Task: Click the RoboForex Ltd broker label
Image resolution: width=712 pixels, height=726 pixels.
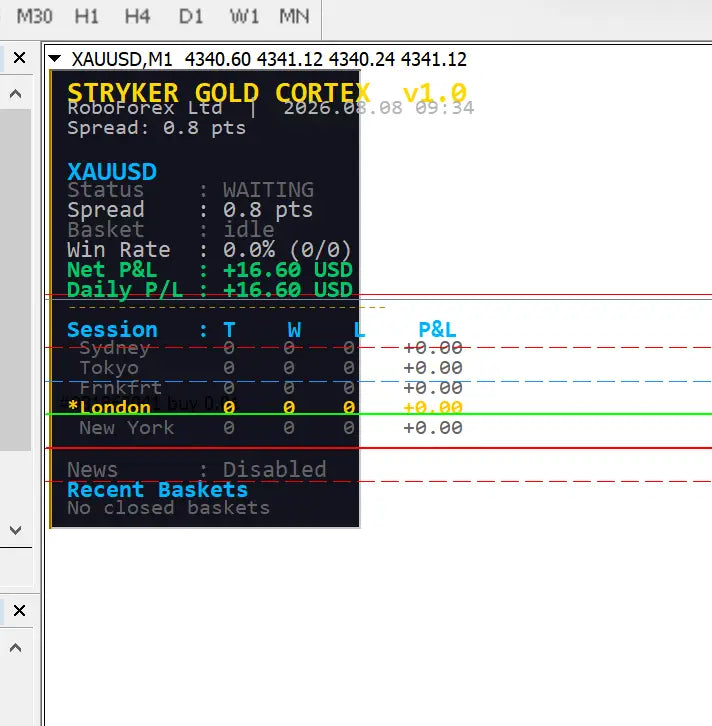Action: point(144,108)
